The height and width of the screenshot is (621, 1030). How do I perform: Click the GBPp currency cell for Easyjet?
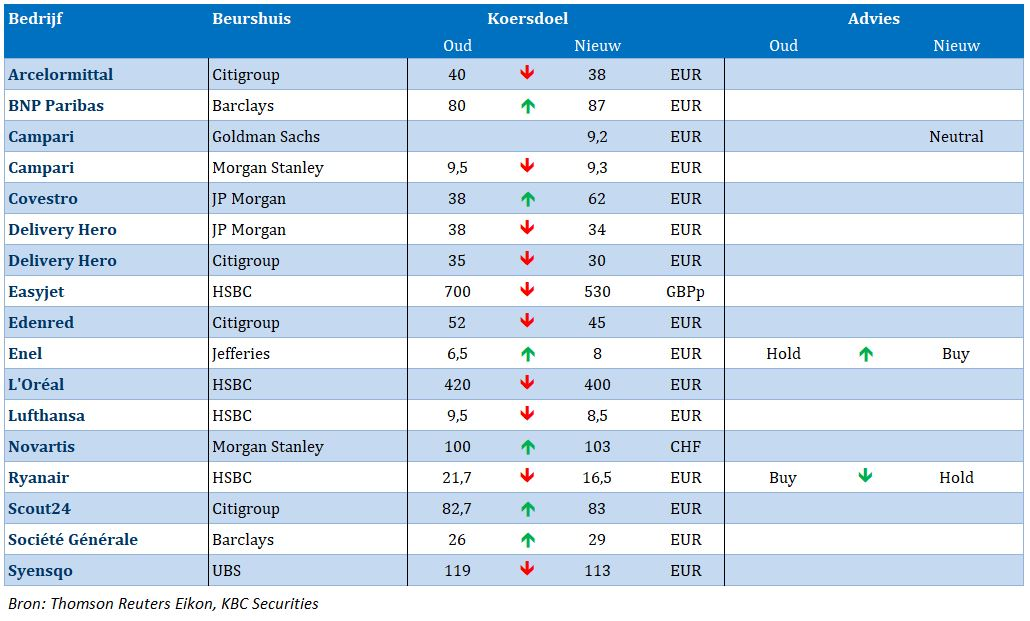[x=686, y=291]
